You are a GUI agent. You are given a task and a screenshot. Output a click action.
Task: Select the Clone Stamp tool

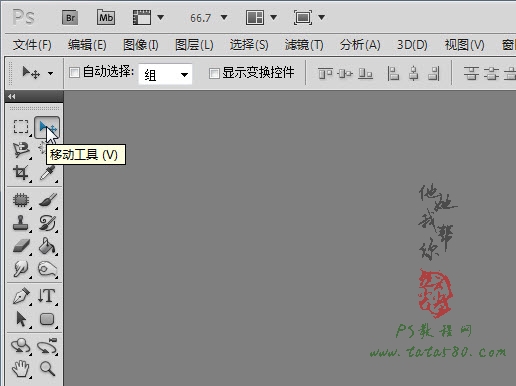21,223
